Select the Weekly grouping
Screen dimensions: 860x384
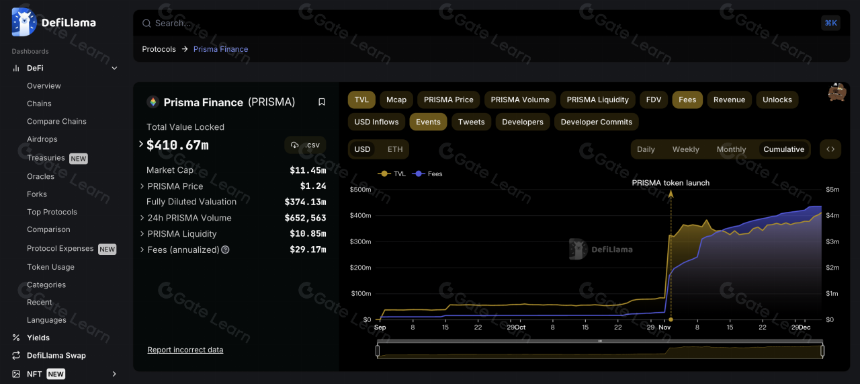[686, 149]
